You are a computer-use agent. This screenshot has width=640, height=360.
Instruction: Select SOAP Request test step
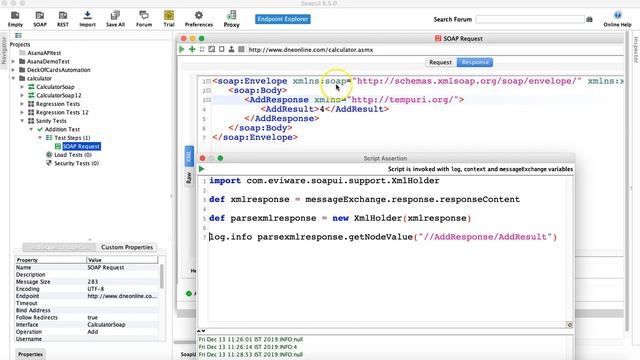click(x=81, y=146)
